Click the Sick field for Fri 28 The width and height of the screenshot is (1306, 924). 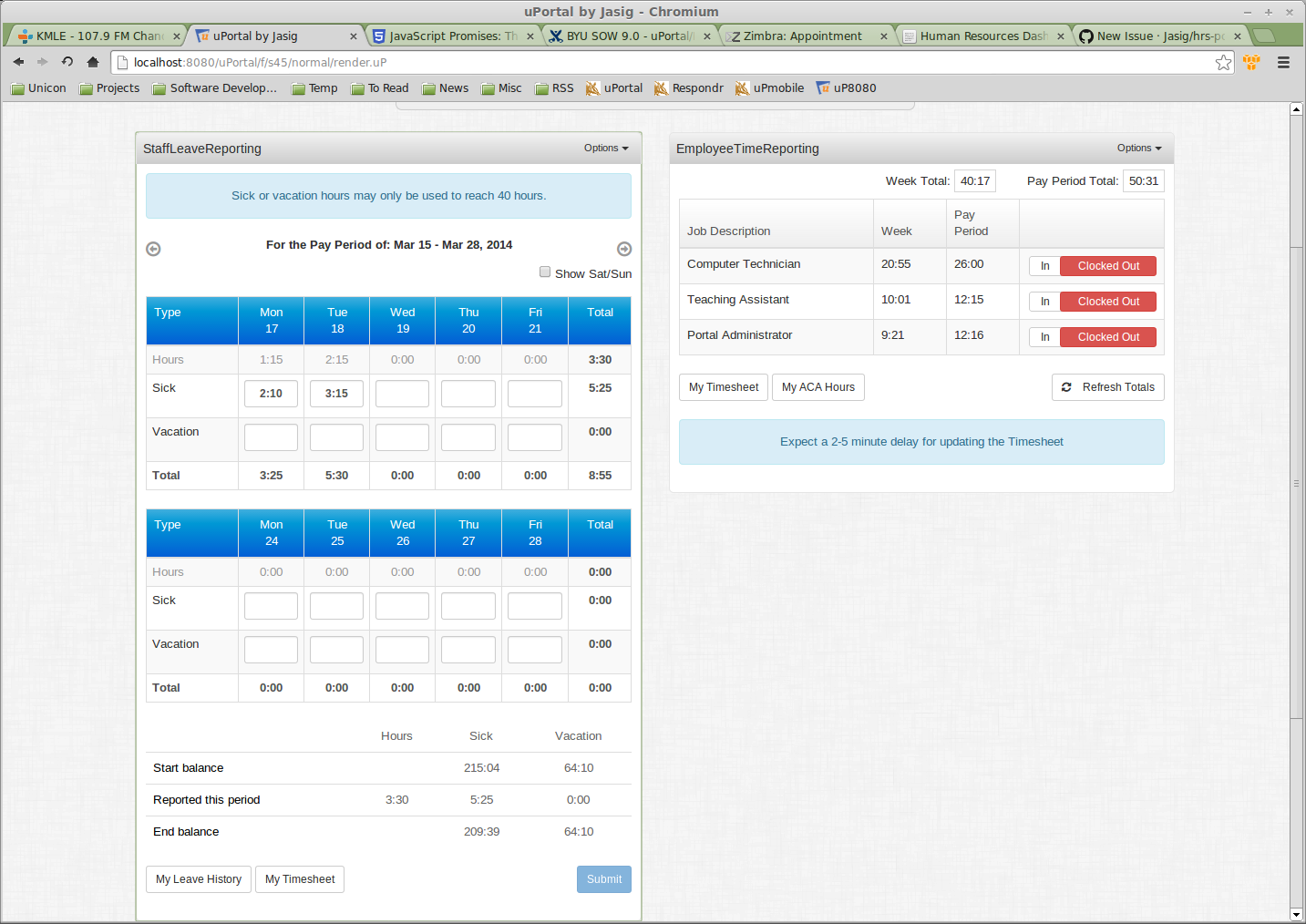535,606
